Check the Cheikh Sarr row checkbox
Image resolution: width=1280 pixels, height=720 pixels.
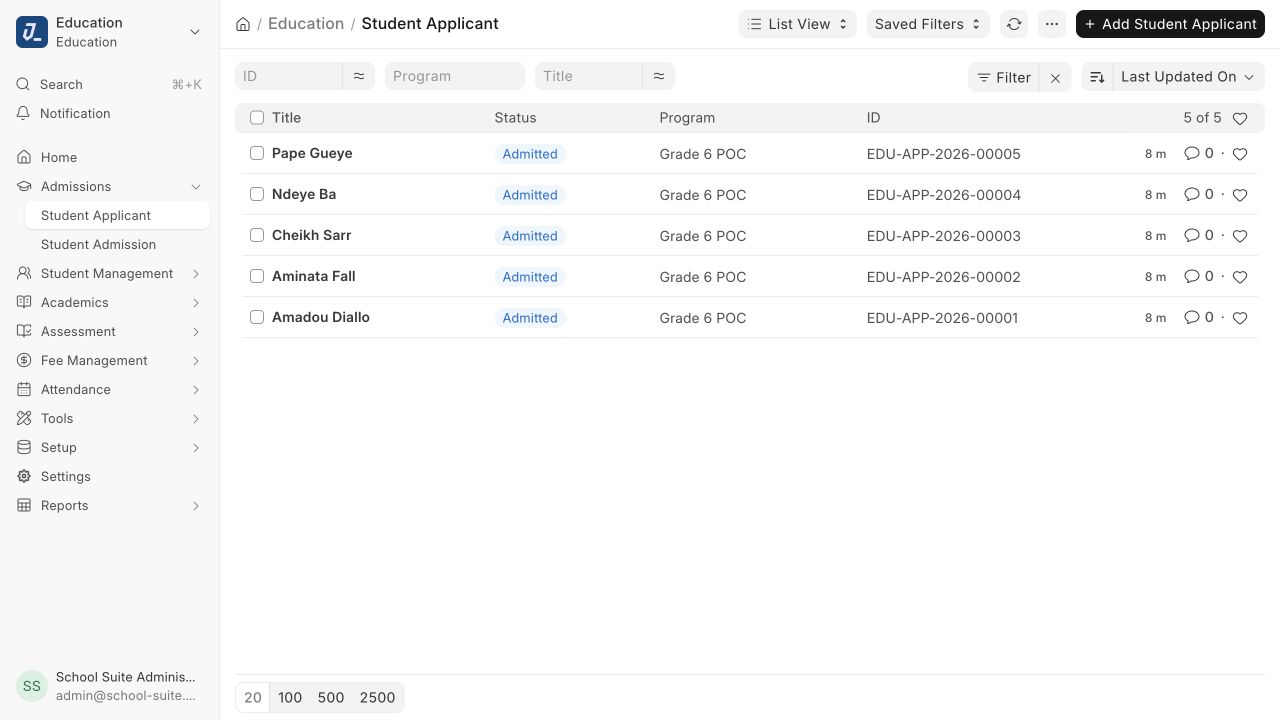tap(257, 235)
